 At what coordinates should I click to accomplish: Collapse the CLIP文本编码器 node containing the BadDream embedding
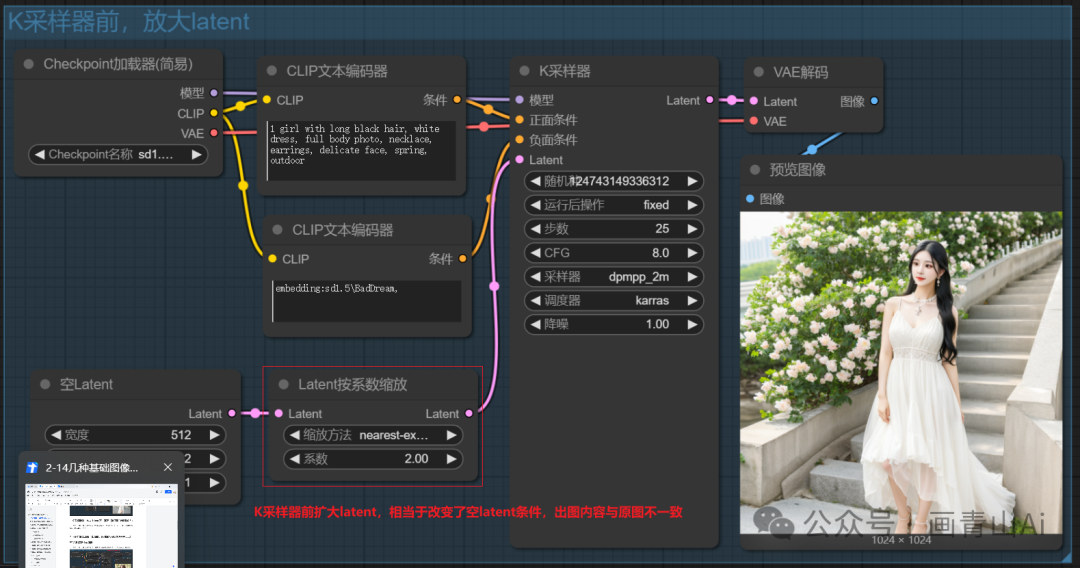point(278,230)
